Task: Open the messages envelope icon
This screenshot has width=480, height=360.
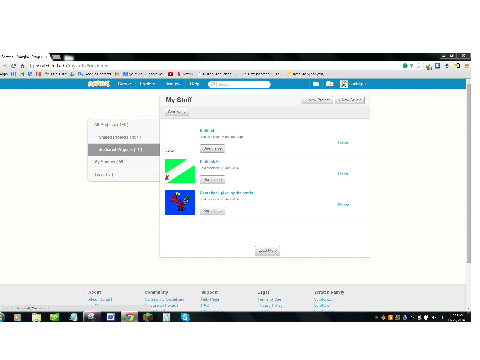Action: (x=316, y=84)
